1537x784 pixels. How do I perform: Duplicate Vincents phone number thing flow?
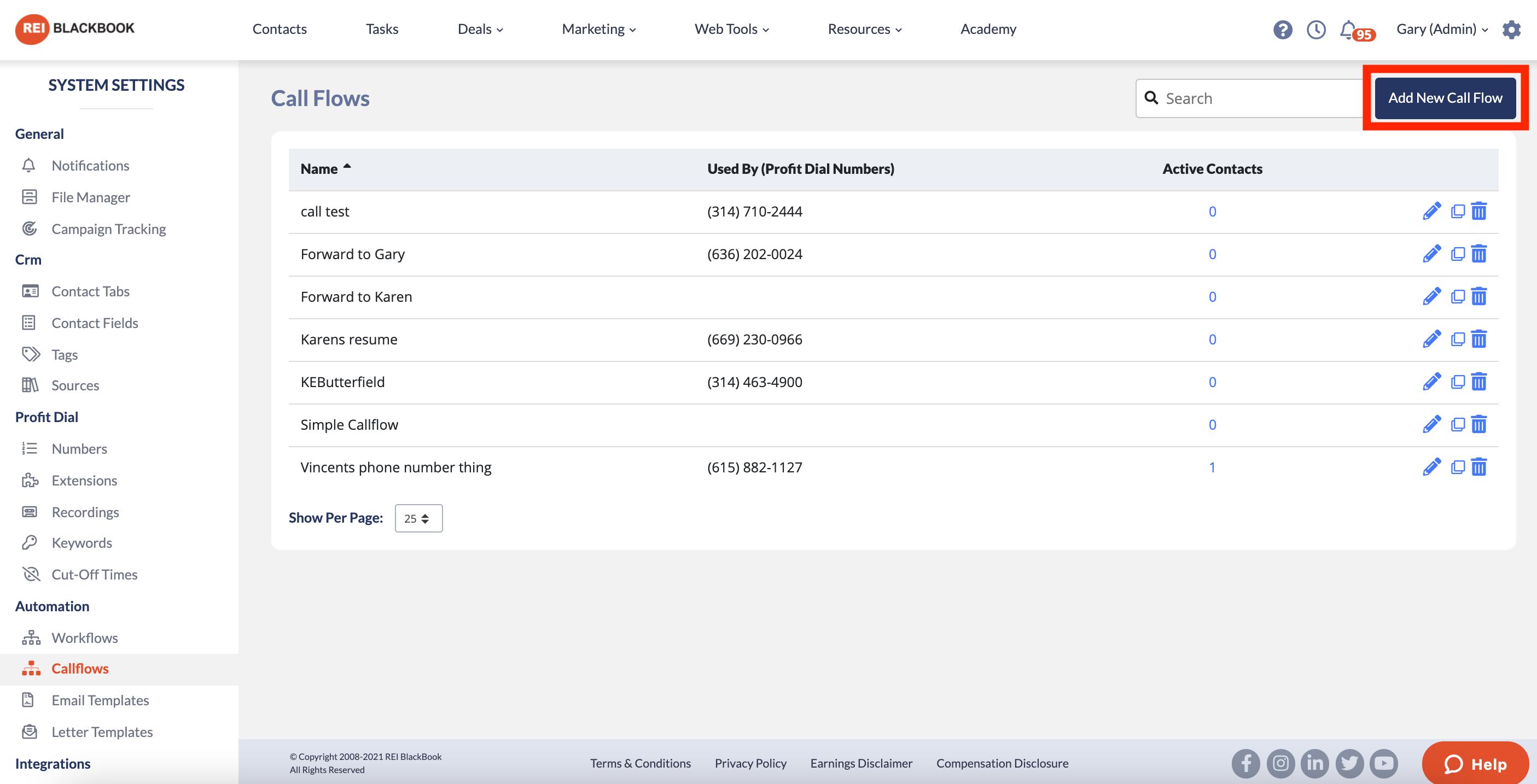point(1457,467)
